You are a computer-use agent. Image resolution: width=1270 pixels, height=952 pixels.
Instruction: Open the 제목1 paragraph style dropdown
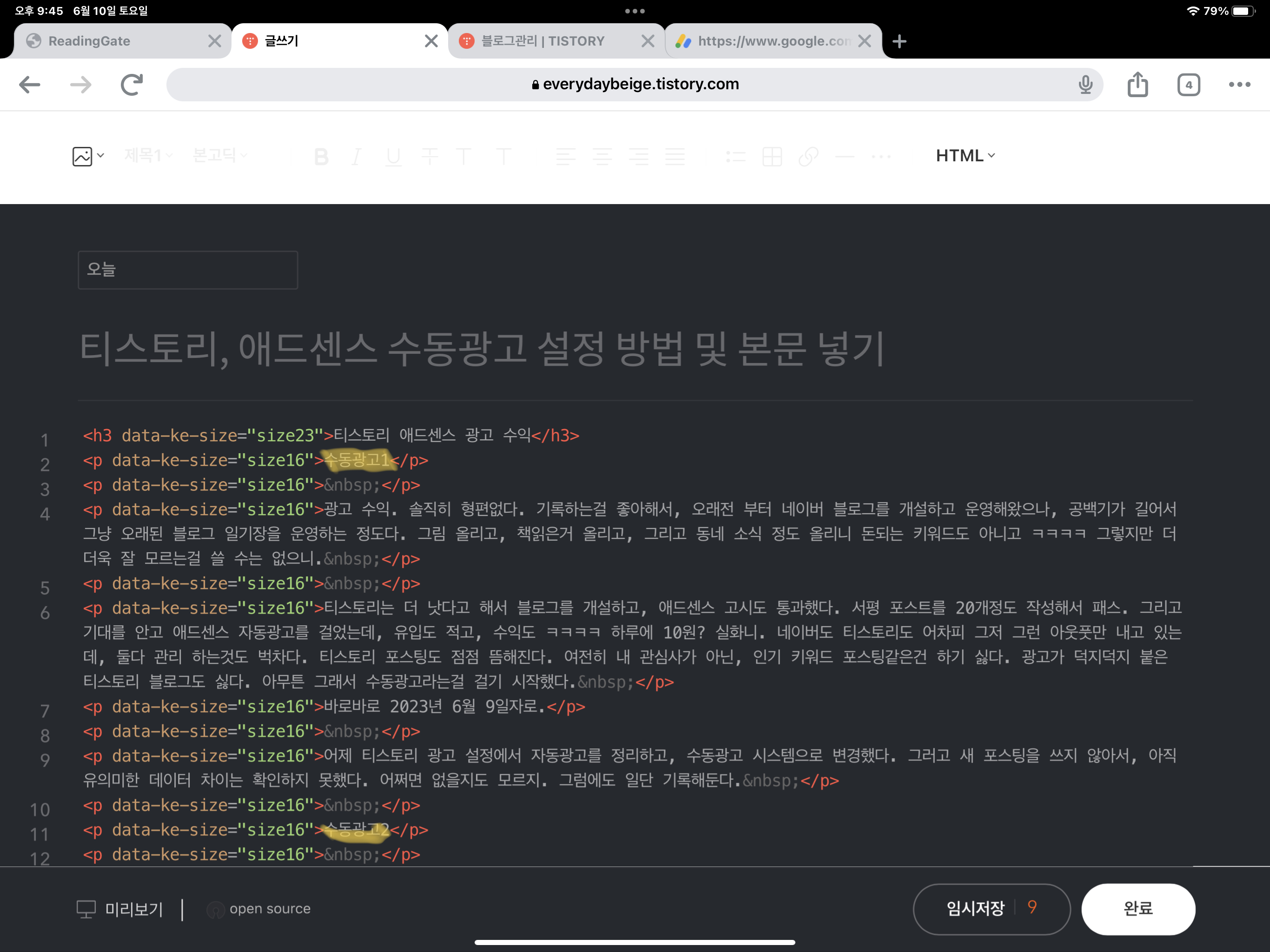tap(148, 155)
